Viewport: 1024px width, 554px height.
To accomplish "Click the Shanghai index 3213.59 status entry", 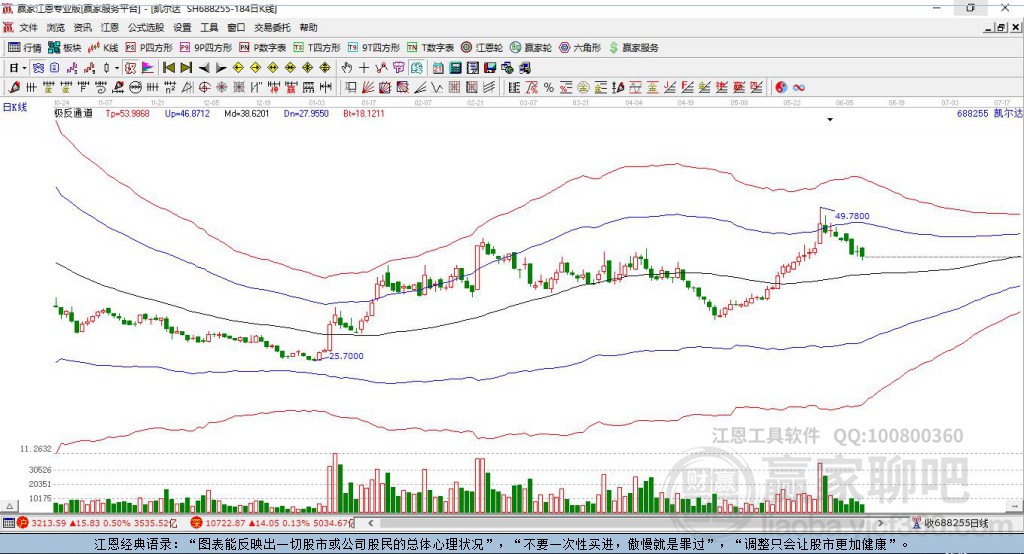I will coord(98,523).
